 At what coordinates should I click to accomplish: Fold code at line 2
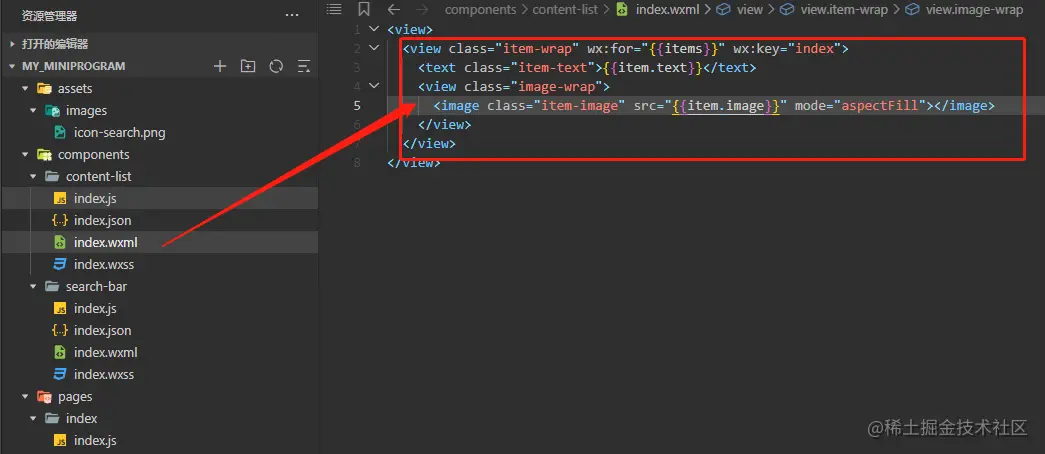click(x=374, y=48)
